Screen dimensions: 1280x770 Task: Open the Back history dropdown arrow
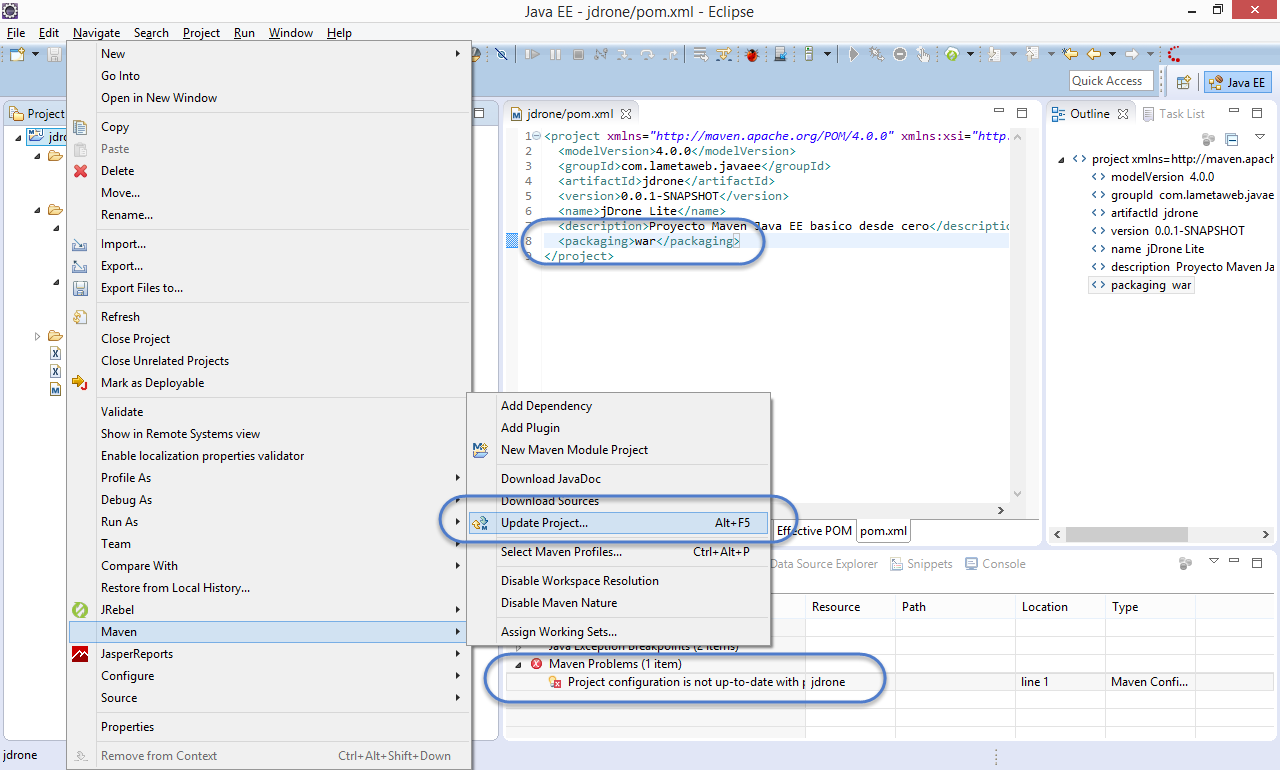[x=1112, y=54]
